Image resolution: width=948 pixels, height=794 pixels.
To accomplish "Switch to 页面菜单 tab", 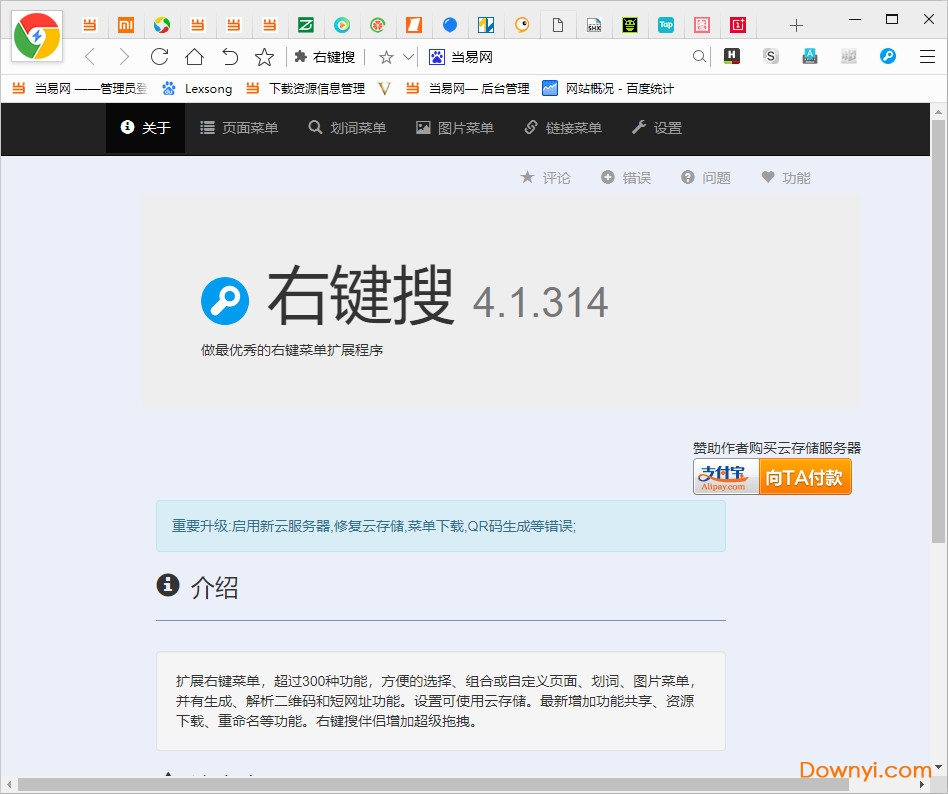I will [x=239, y=128].
